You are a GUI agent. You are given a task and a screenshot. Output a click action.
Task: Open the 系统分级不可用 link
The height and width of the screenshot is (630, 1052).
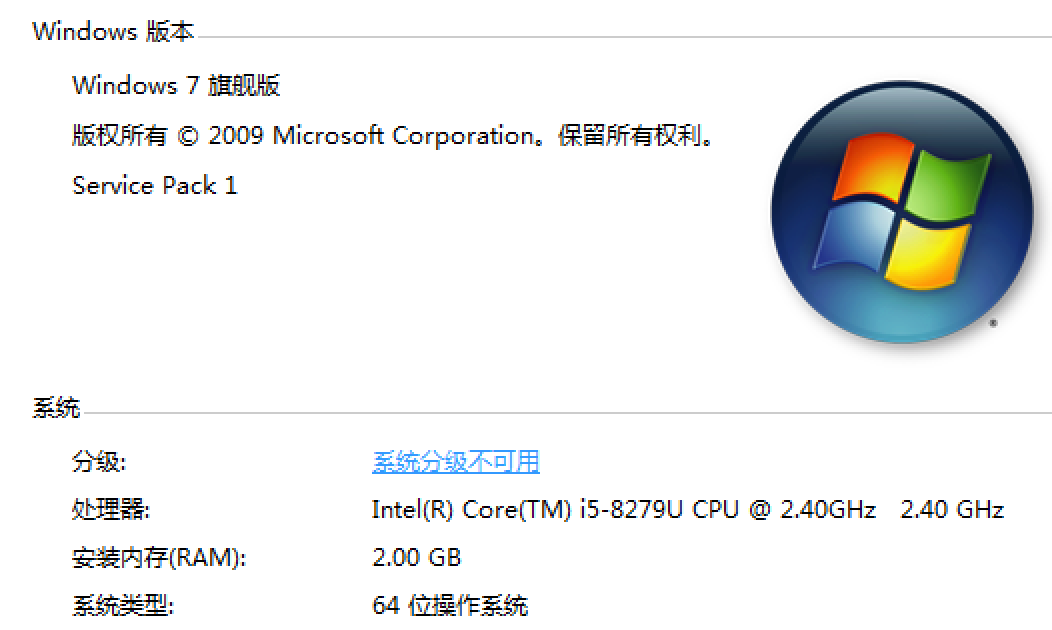[455, 461]
